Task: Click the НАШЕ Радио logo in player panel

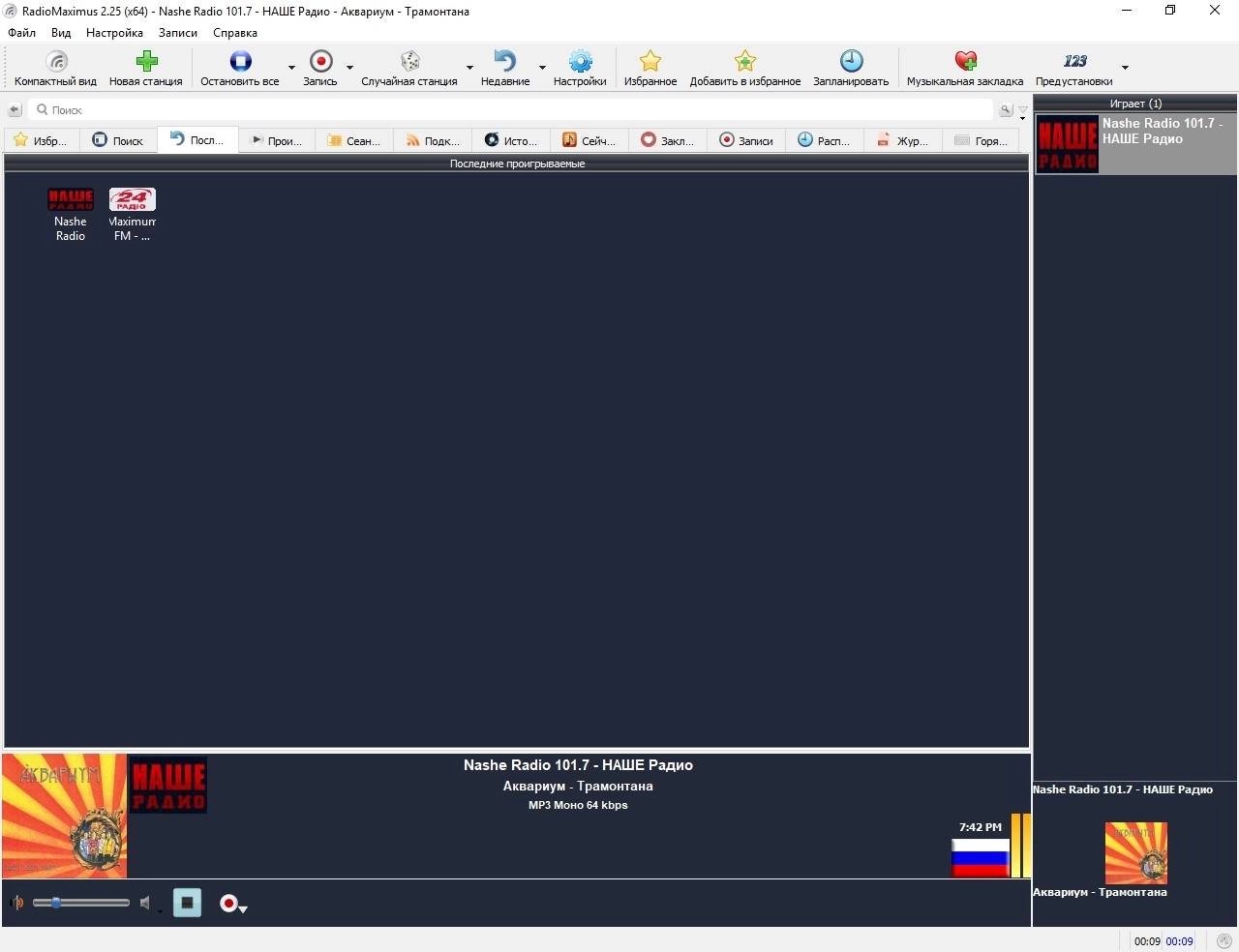Action: click(x=168, y=785)
